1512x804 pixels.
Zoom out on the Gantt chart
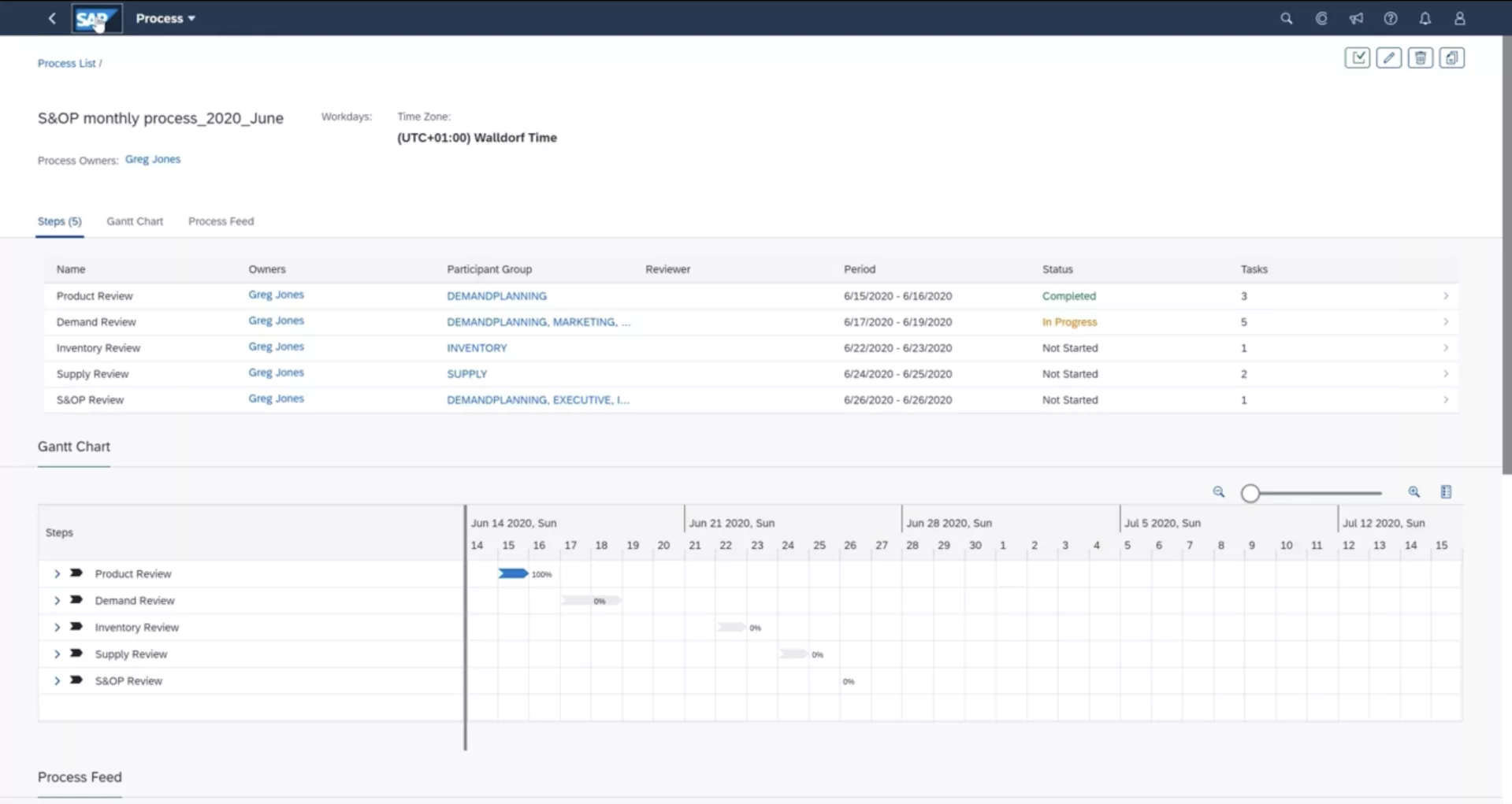(1218, 492)
